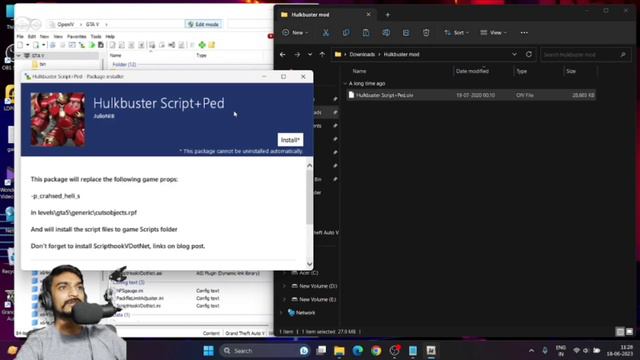Open Microsoft Edge from taskbar
This screenshot has width=640, height=360.
pos(358,351)
